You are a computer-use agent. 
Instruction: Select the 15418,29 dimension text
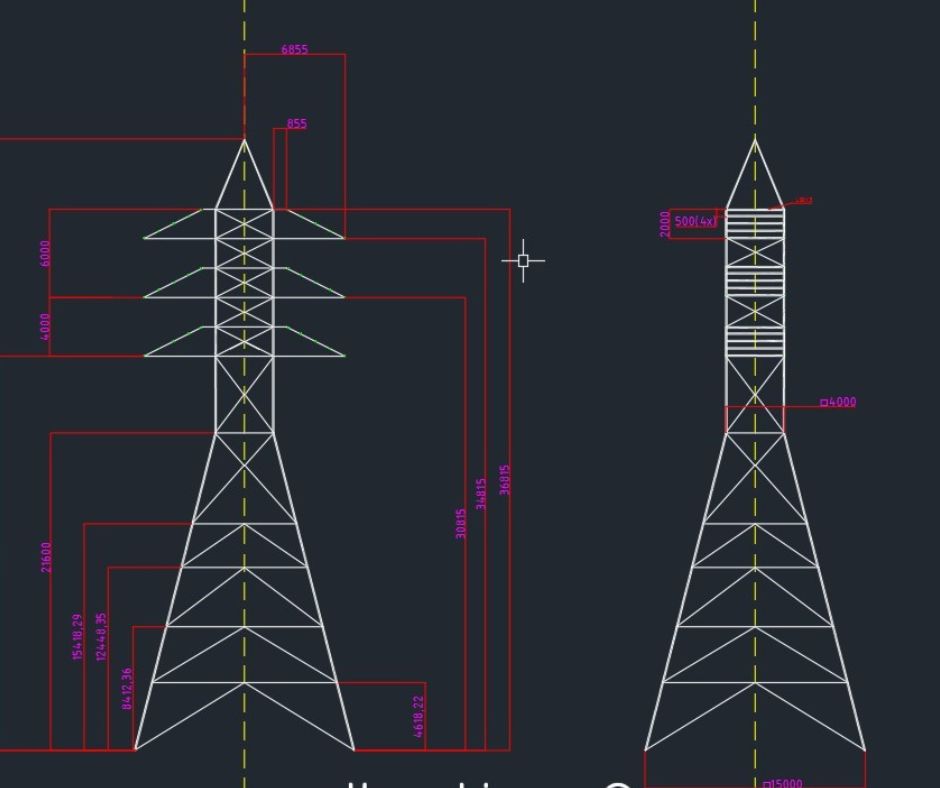pyautogui.click(x=77, y=637)
